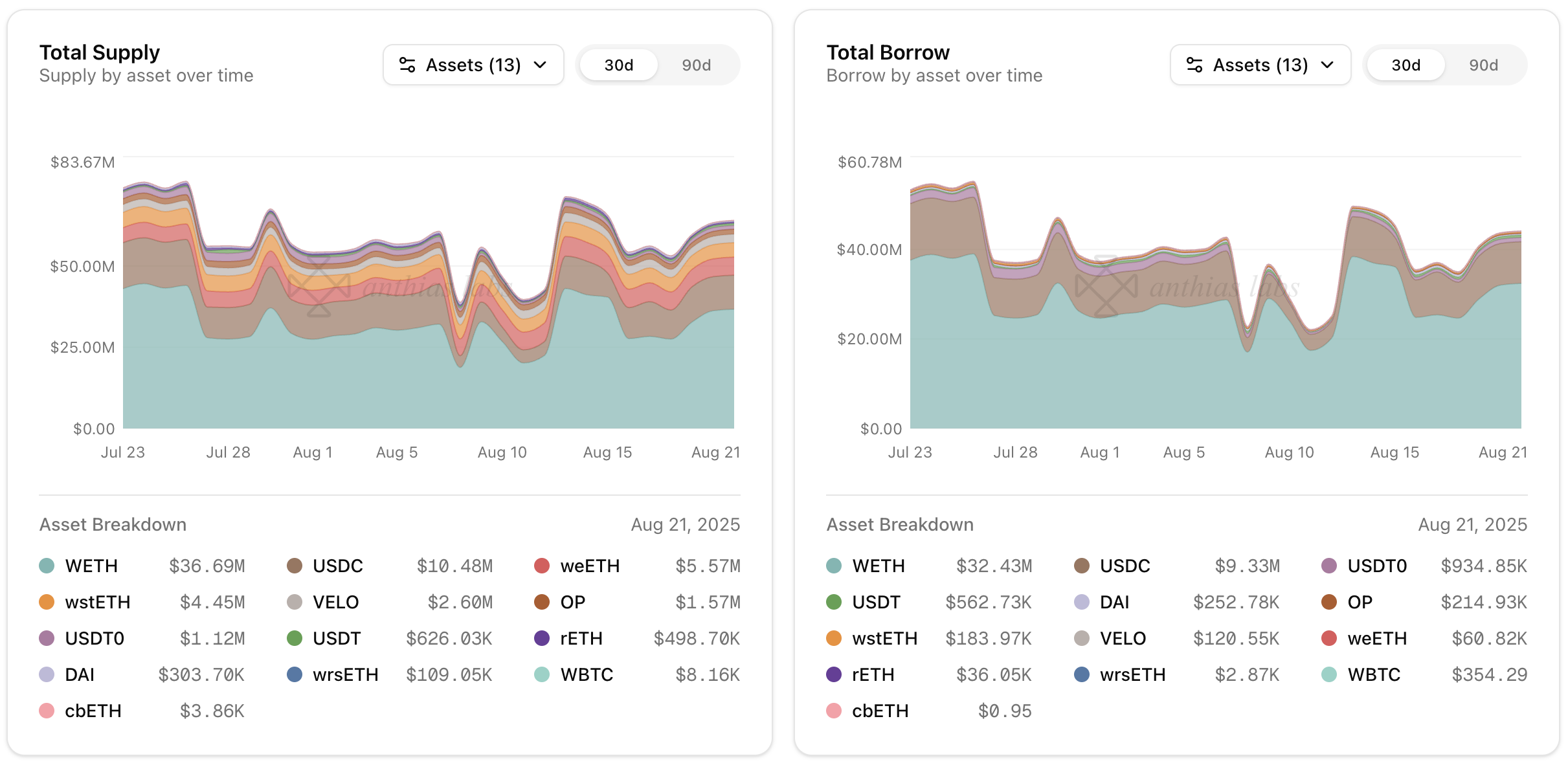The height and width of the screenshot is (765, 1568).
Task: Click VELO label in Supply asset breakdown
Action: point(335,602)
